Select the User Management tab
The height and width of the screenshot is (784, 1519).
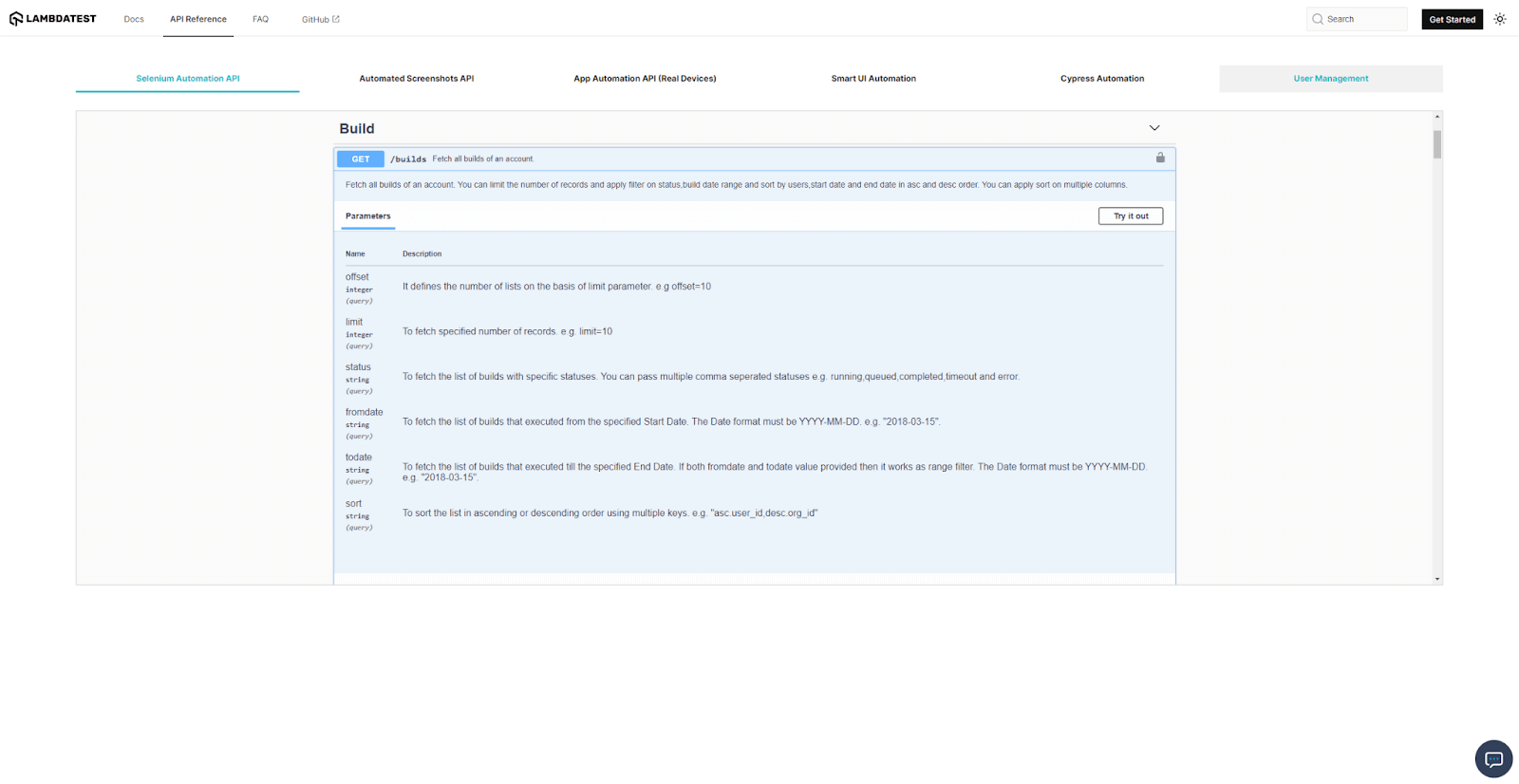(1330, 79)
